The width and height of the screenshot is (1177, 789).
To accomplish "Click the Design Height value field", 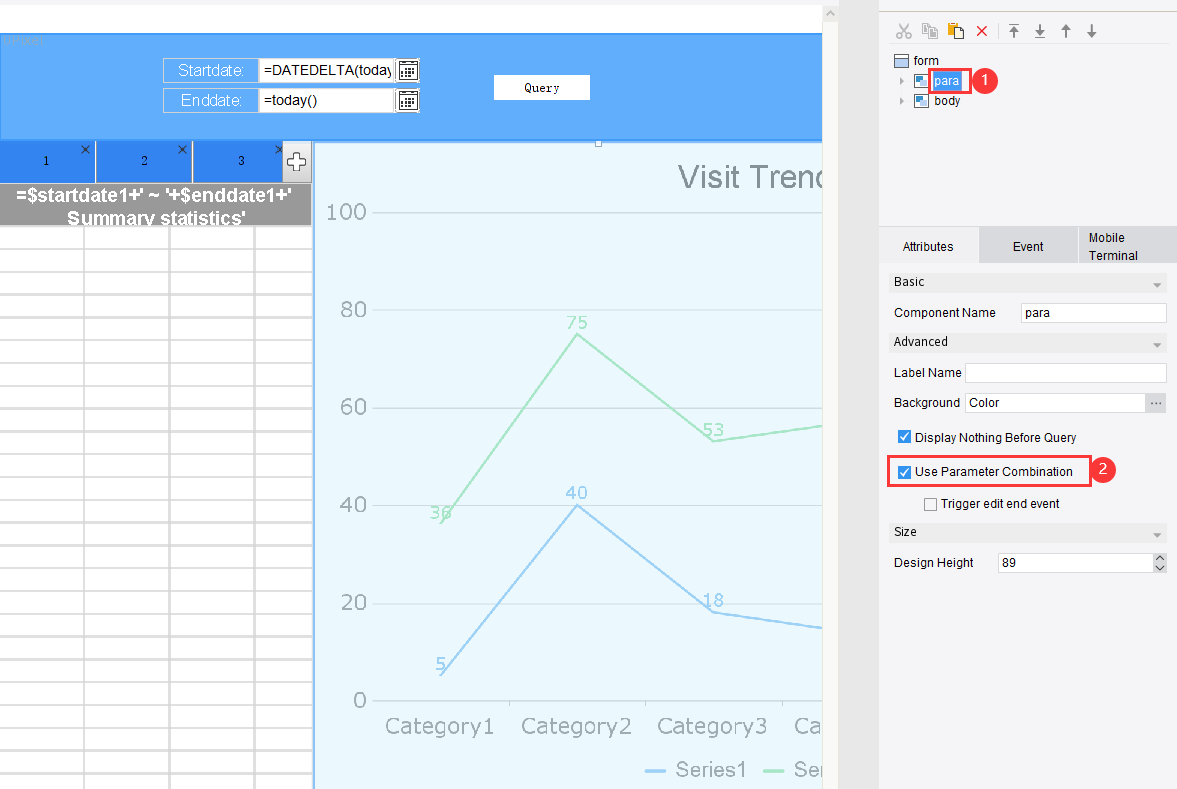I will pos(1075,563).
